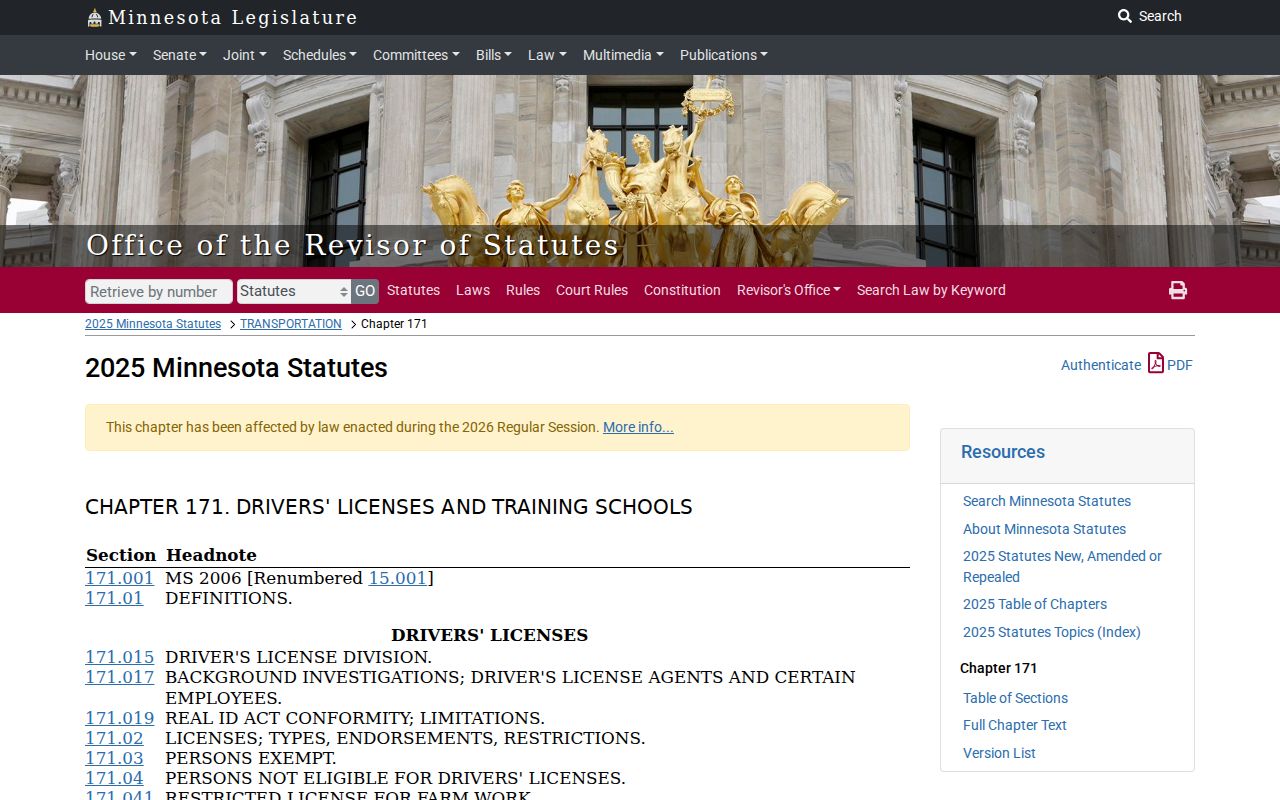Image resolution: width=1280 pixels, height=800 pixels.
Task: Expand the Publications menu
Action: pyautogui.click(x=724, y=55)
